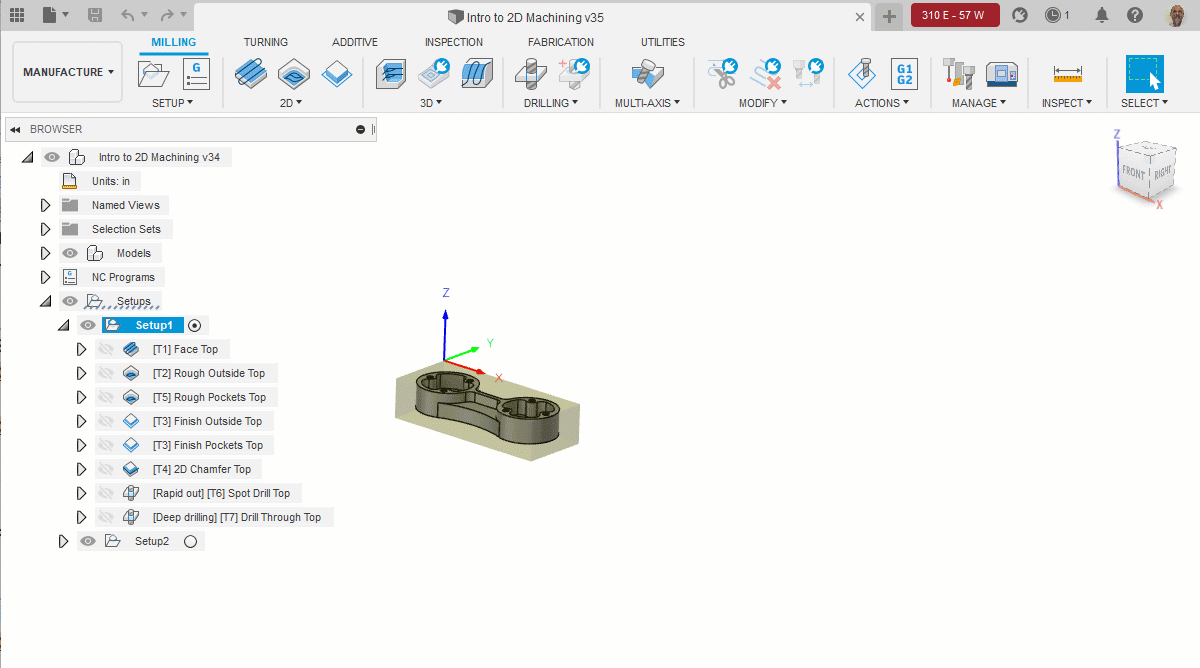The width and height of the screenshot is (1200, 668).
Task: Choose the 3D Pocket Clearing icon
Action: click(x=434, y=74)
